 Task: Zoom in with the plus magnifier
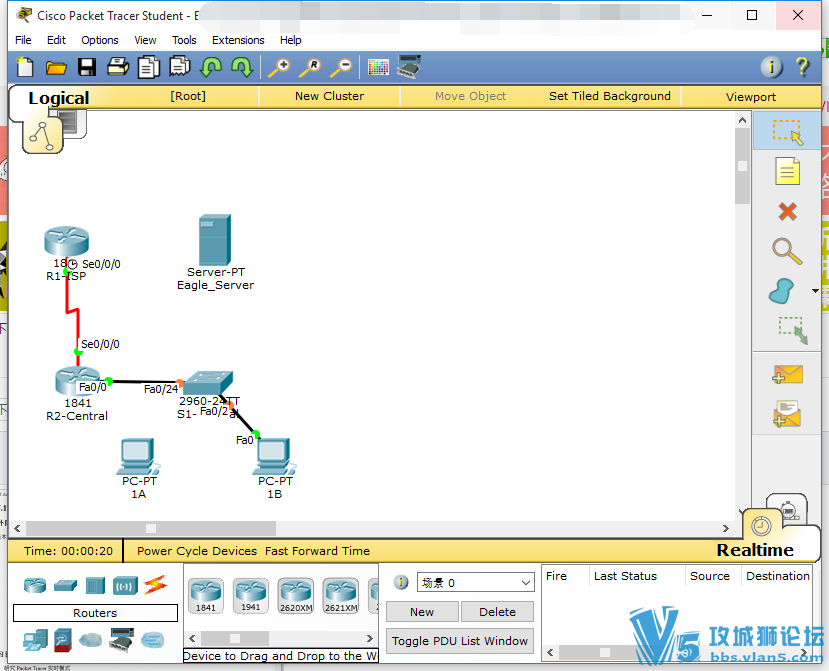279,68
